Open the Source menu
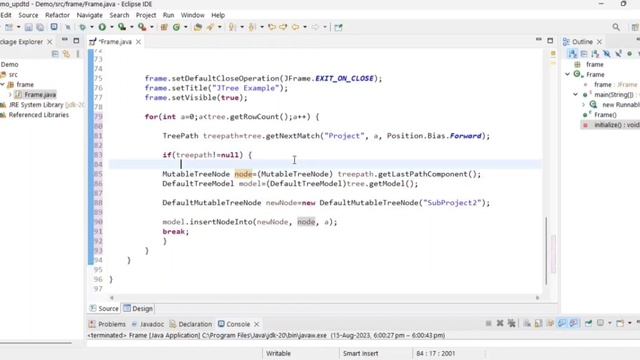The image size is (640, 360). tap(28, 15)
